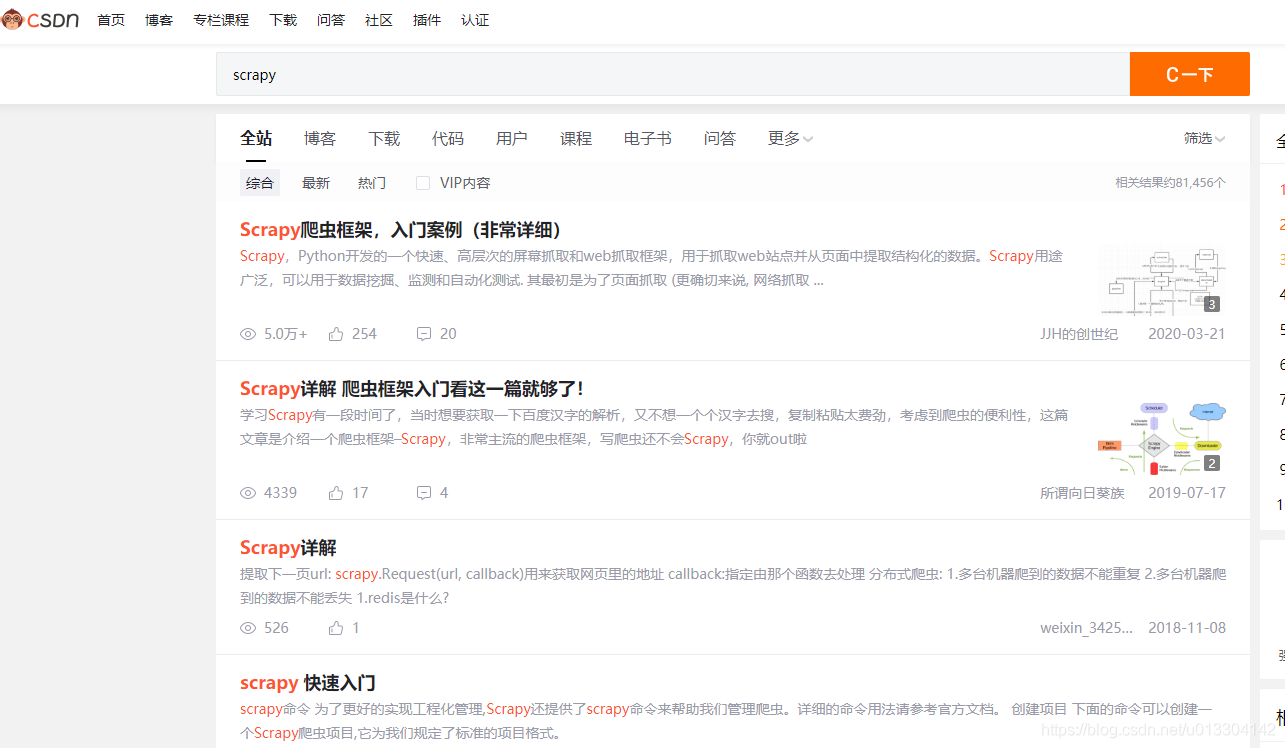Open article Scrapy详解 爬虫框架入门看这一篇就够了!
Image resolution: width=1285 pixels, height=748 pixels.
pyautogui.click(x=412, y=389)
